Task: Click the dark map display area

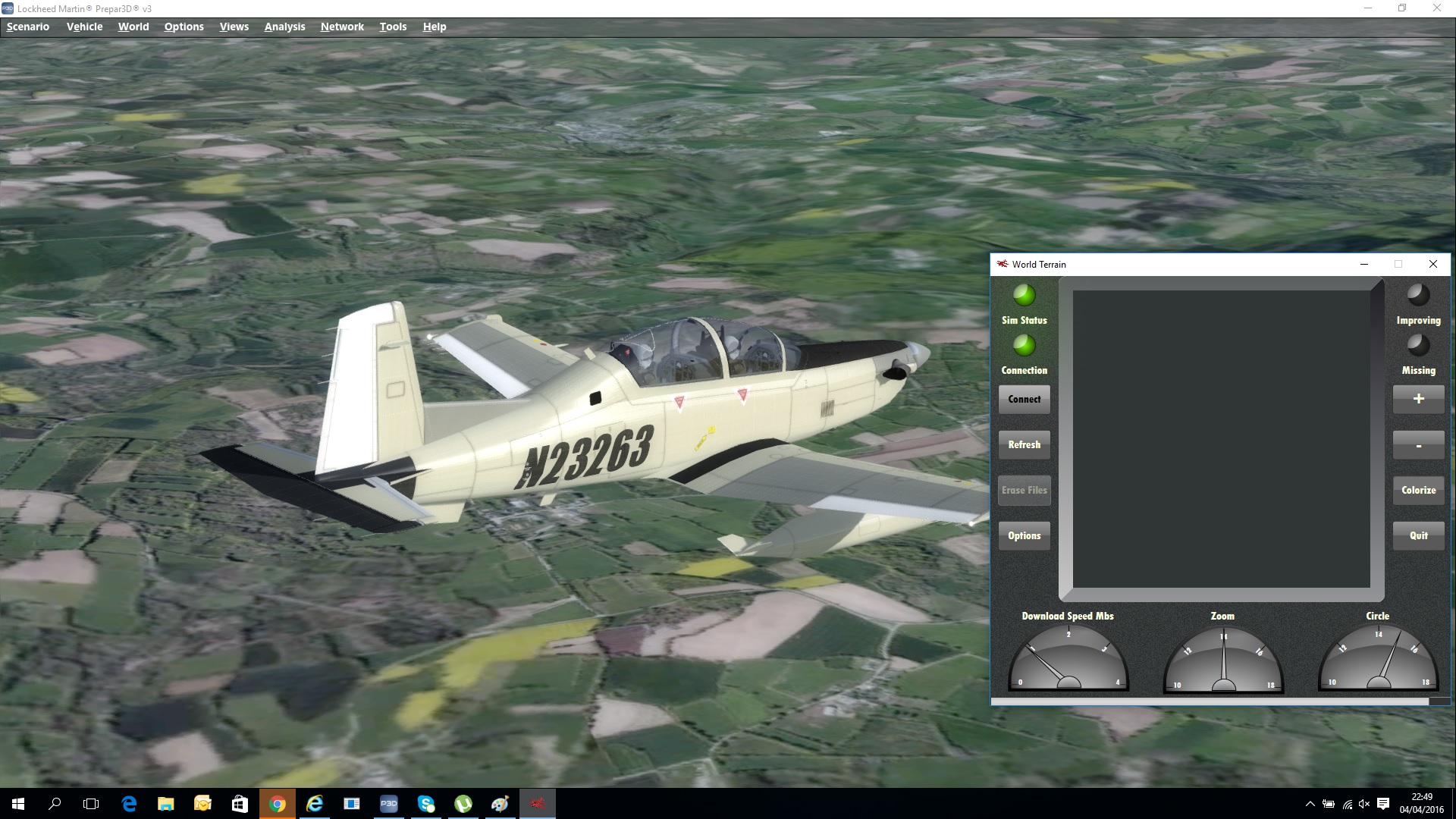Action: click(x=1221, y=438)
